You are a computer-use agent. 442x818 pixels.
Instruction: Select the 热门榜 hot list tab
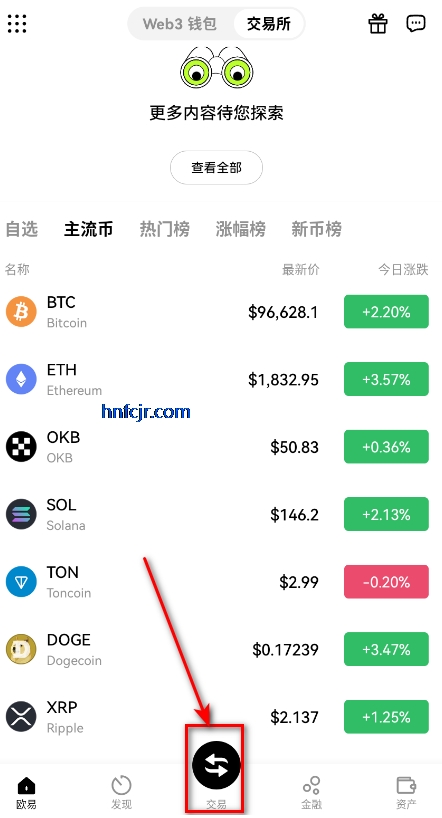(x=164, y=229)
